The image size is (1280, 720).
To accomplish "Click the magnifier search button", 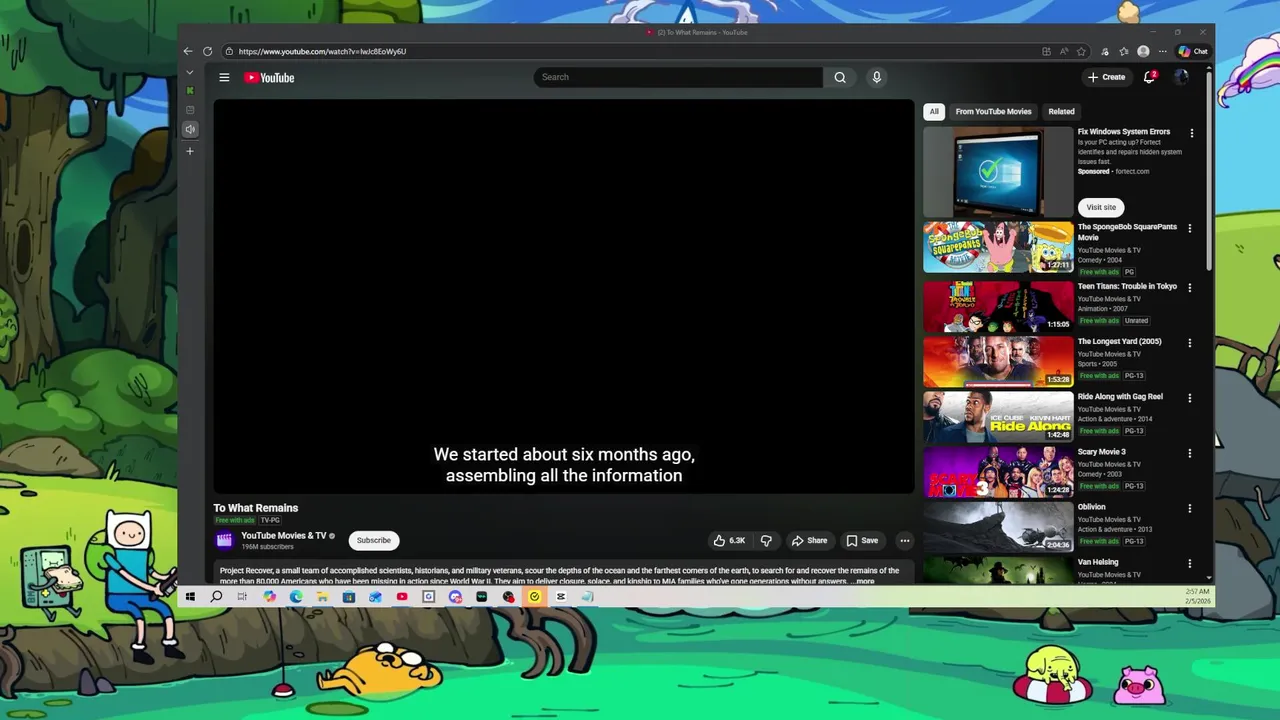I will [x=840, y=77].
